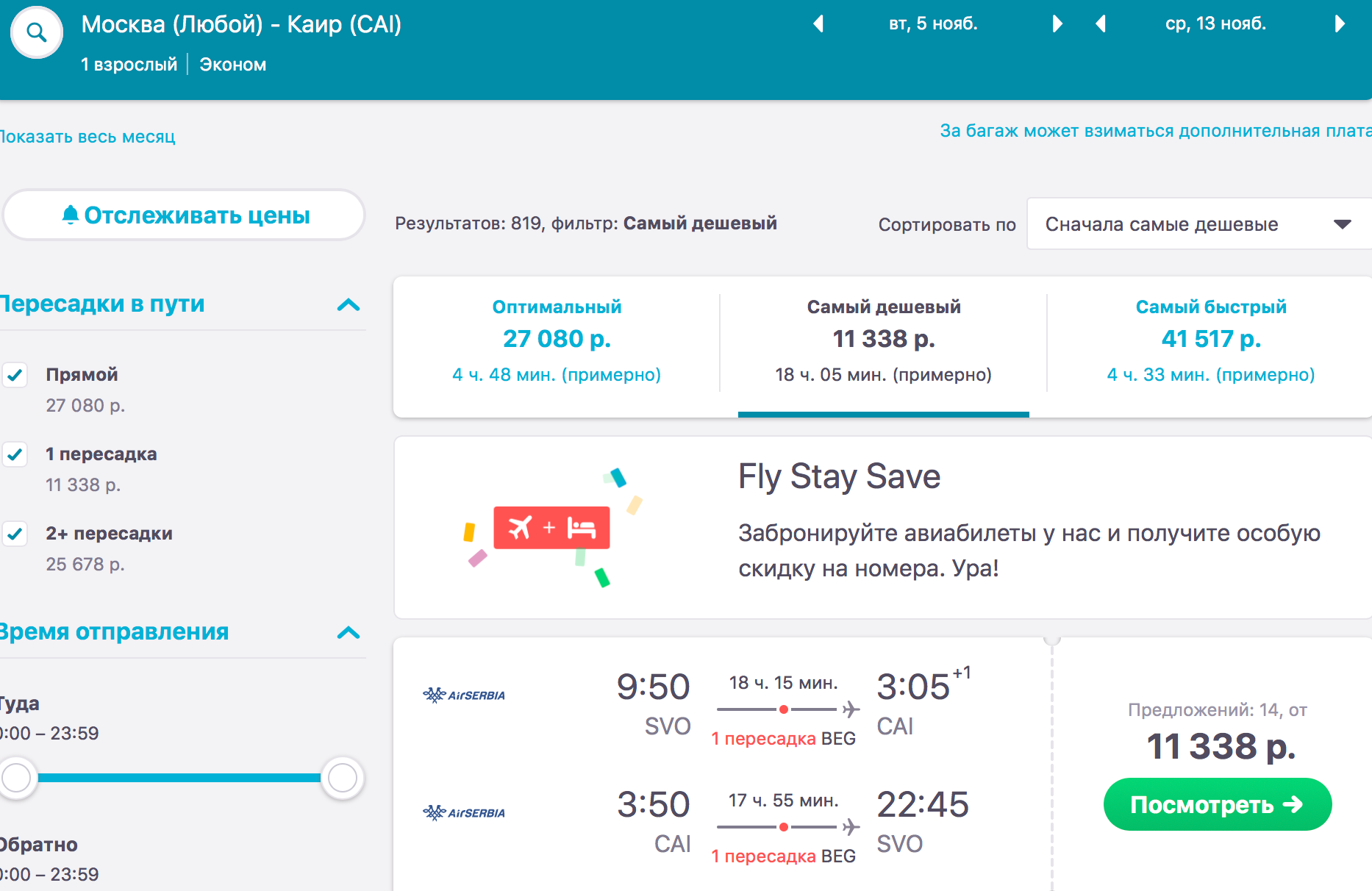
Task: Uncheck the Прямой direct flight filter
Action: coord(15,375)
